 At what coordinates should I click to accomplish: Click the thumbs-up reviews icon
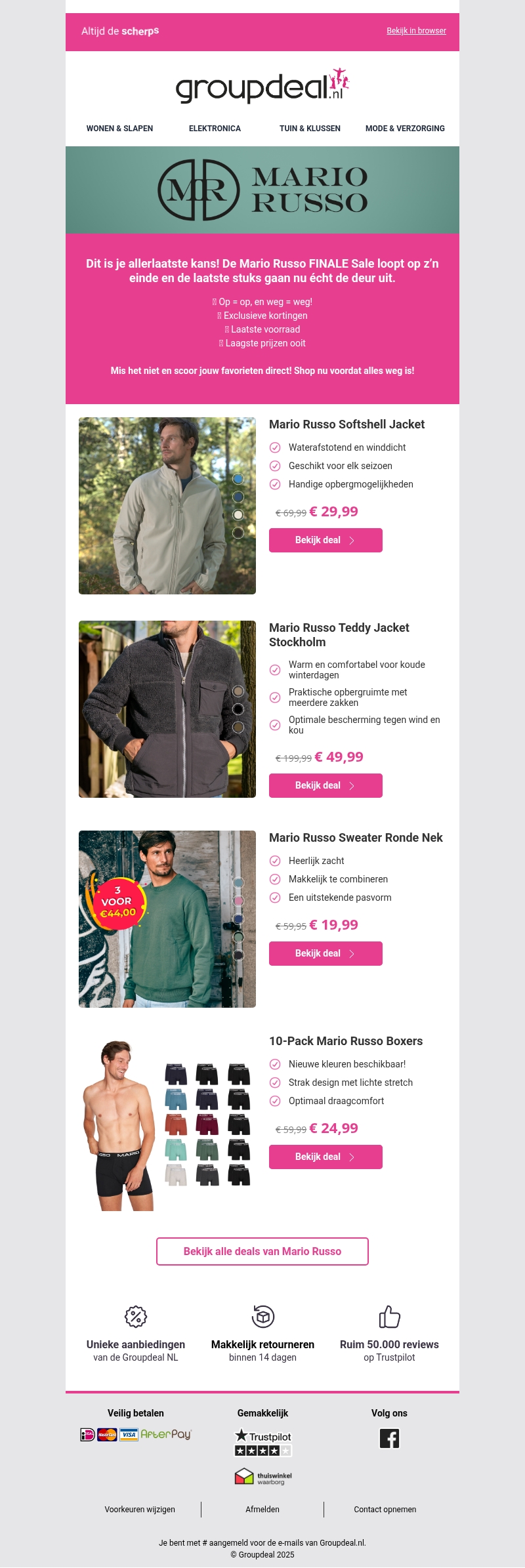(x=389, y=1316)
